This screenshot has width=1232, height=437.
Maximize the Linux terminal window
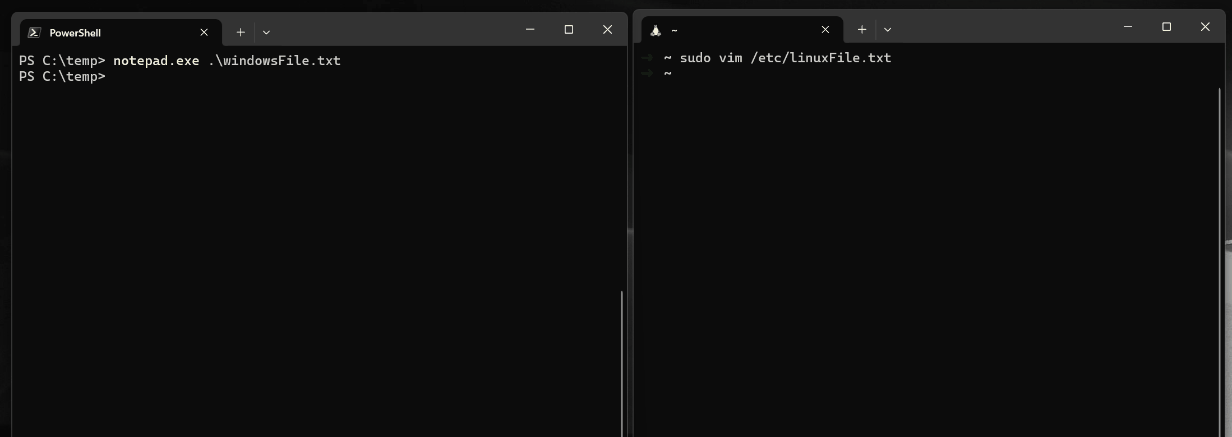point(1166,28)
